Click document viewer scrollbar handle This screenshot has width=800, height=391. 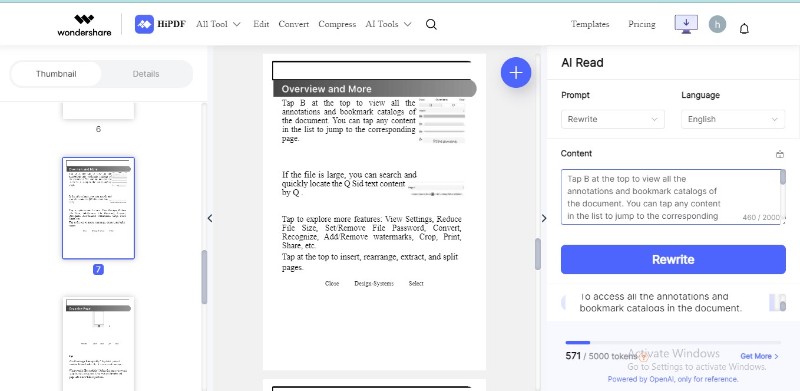[x=538, y=254]
